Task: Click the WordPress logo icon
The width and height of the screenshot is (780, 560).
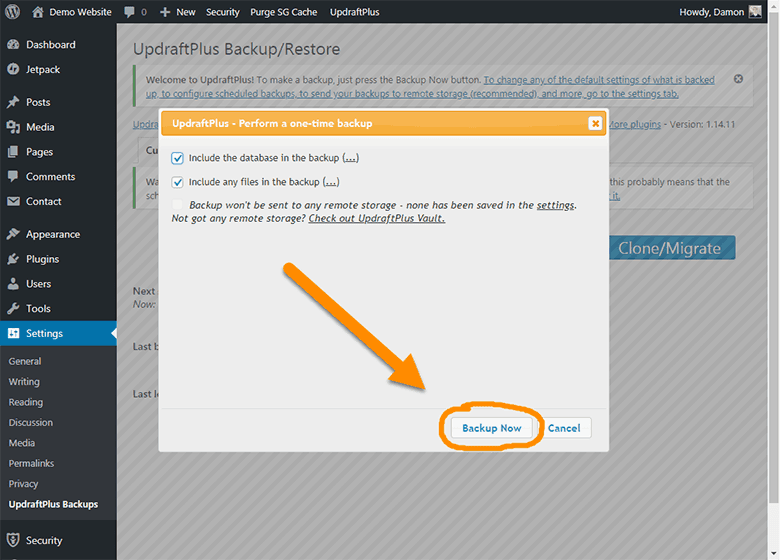Action: pos(12,11)
